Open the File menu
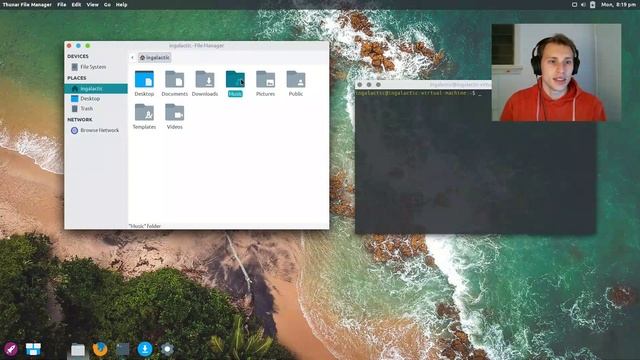 coord(62,4)
